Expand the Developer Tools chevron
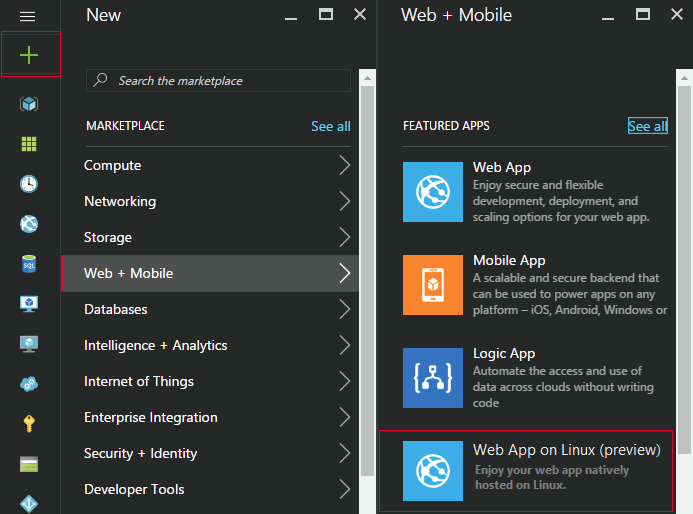The height and width of the screenshot is (514, 693). coord(345,489)
